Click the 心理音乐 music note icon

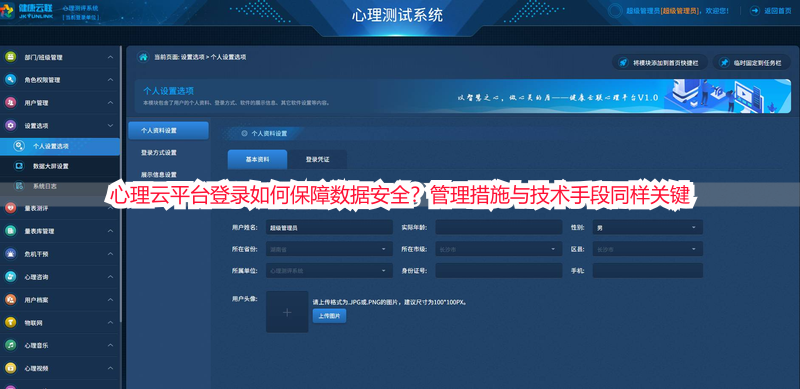point(10,345)
